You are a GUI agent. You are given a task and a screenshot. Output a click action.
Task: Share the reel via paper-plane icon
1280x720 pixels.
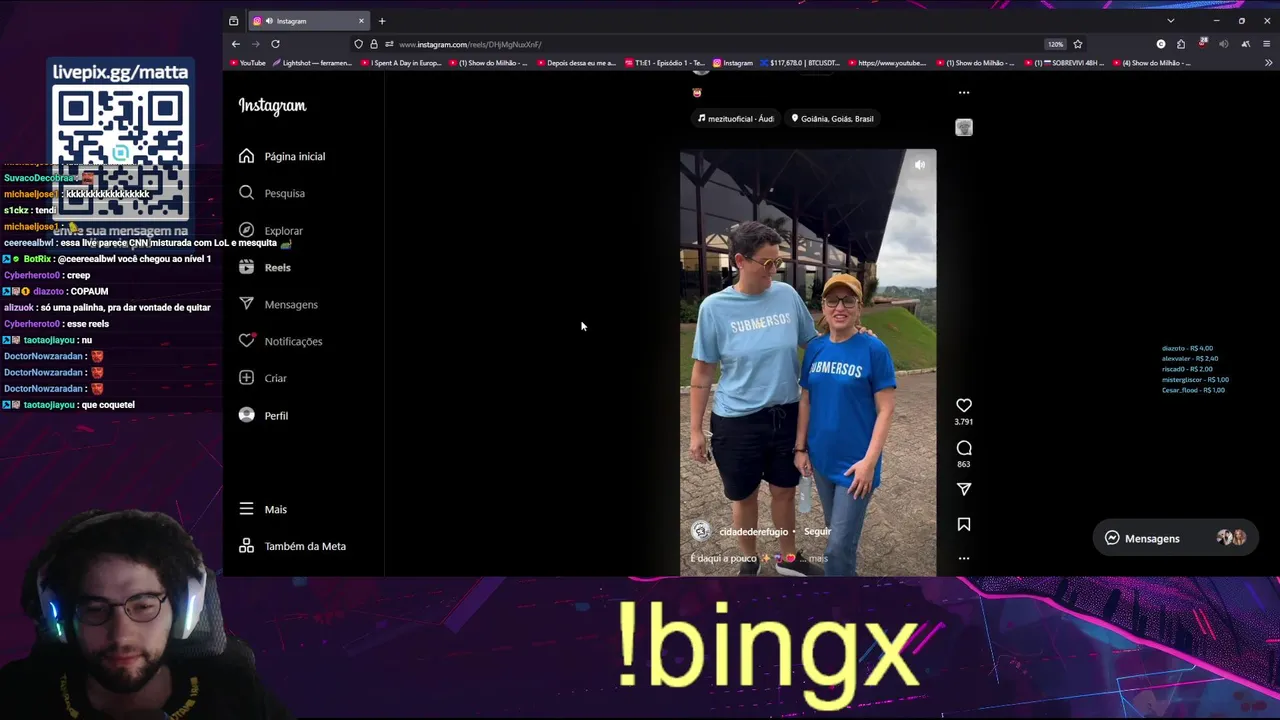click(964, 489)
